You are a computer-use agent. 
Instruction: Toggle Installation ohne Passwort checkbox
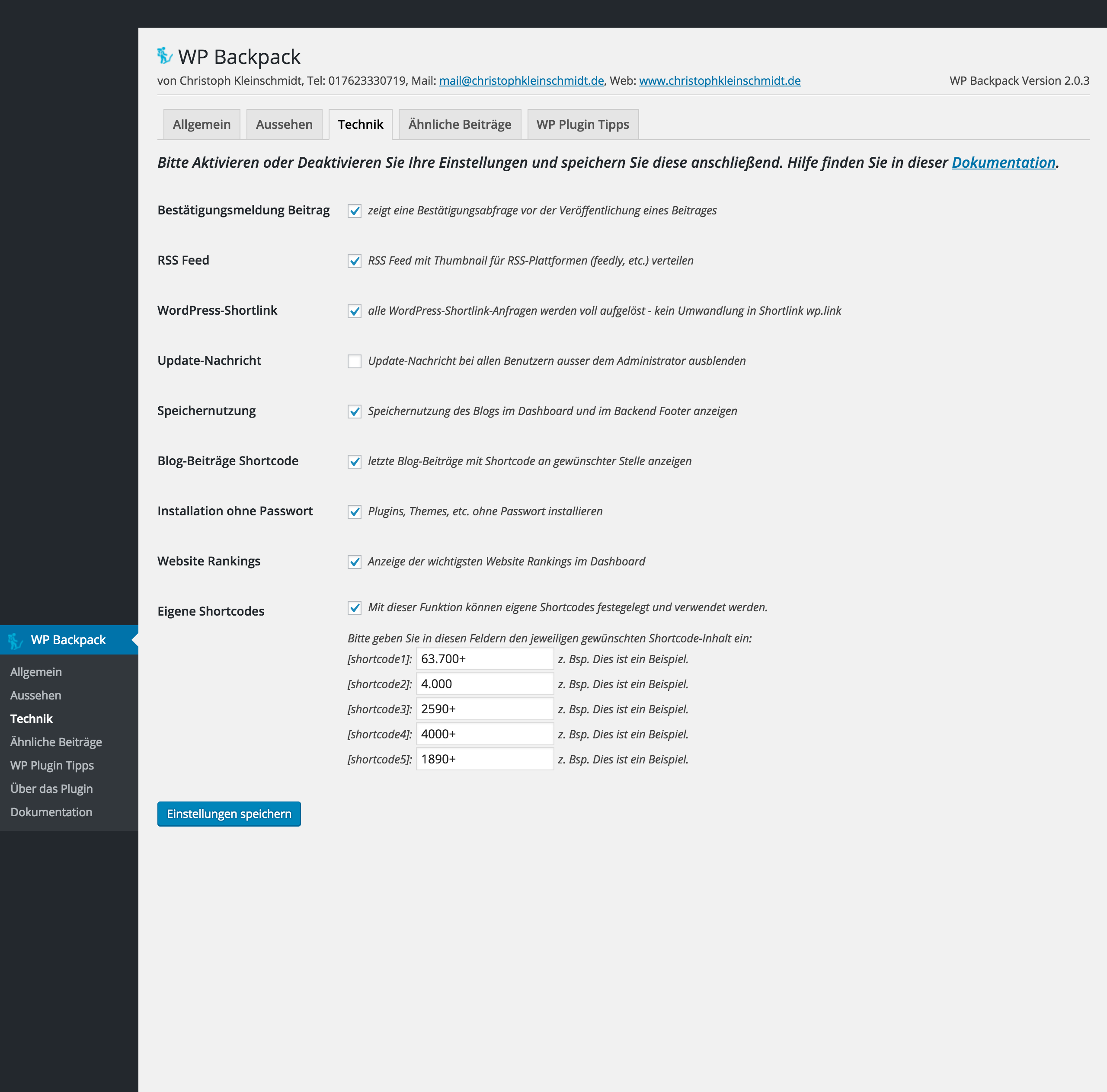[355, 511]
